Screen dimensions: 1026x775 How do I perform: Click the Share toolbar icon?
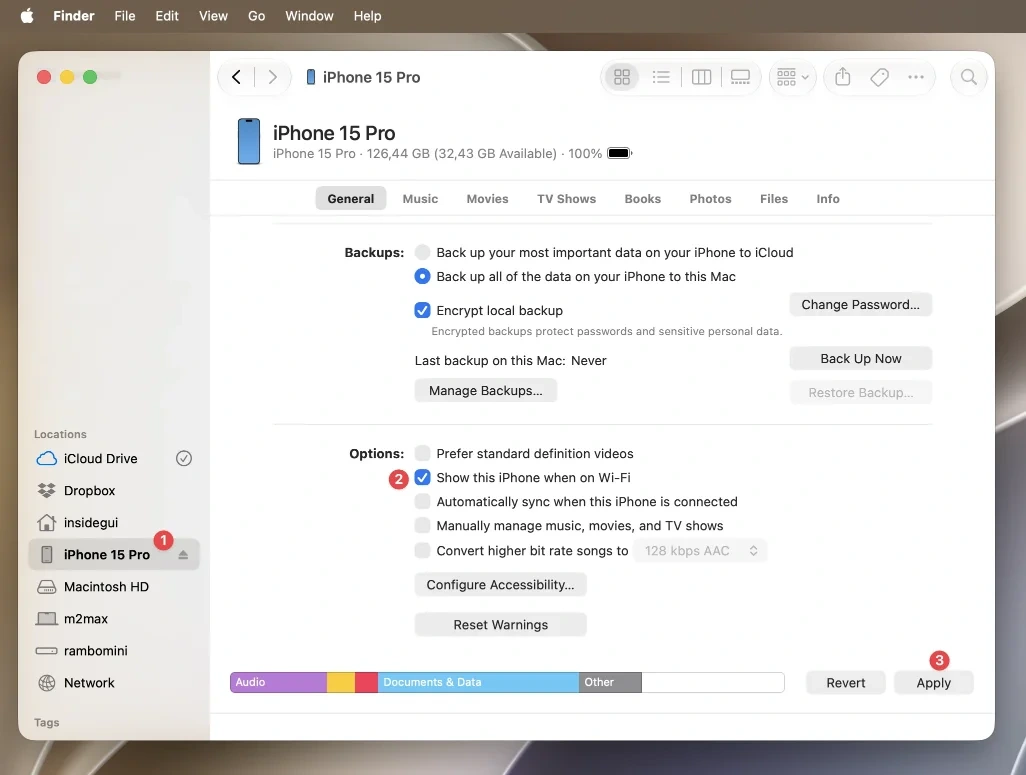point(843,77)
